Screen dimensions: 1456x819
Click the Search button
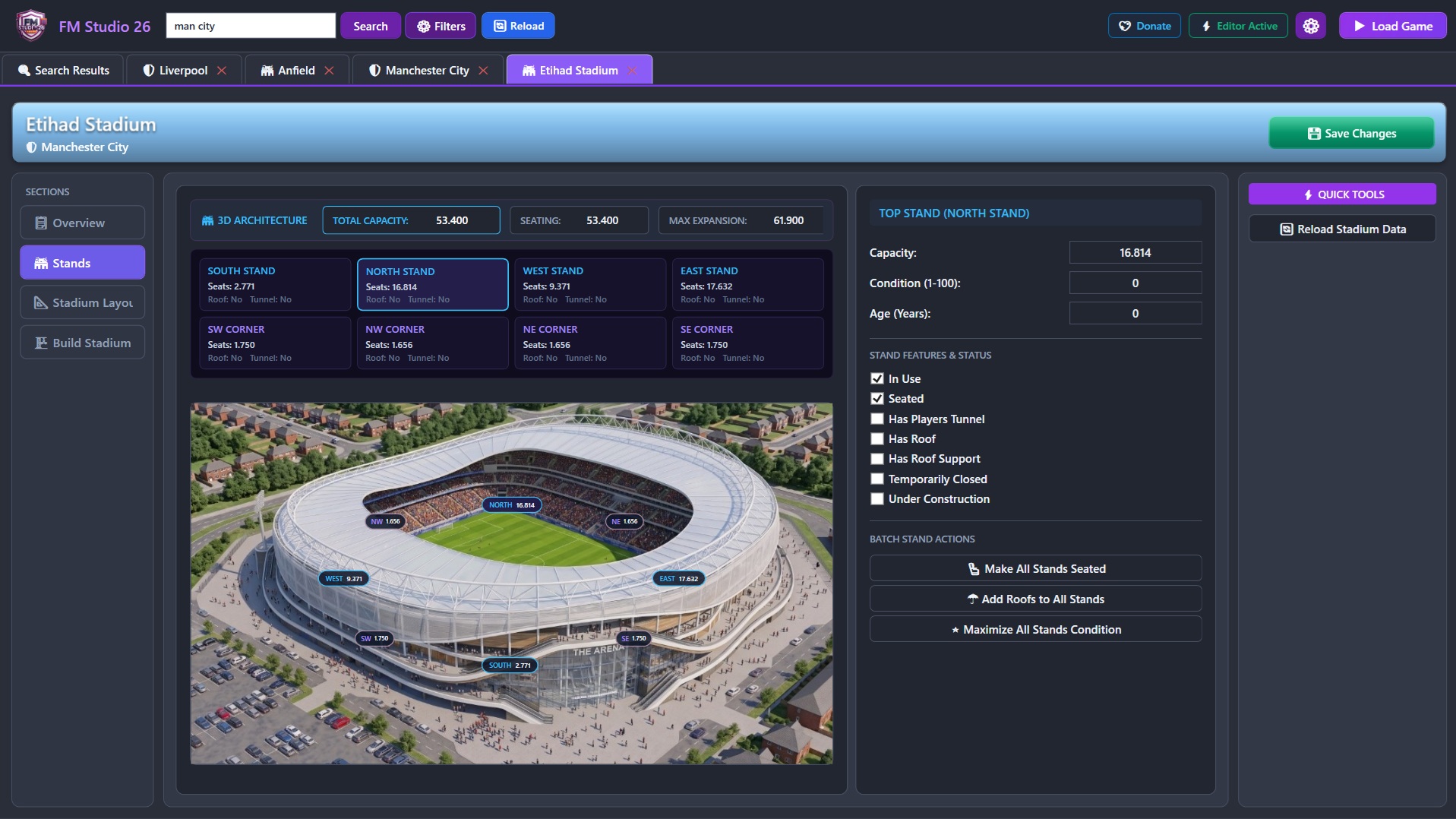click(370, 26)
